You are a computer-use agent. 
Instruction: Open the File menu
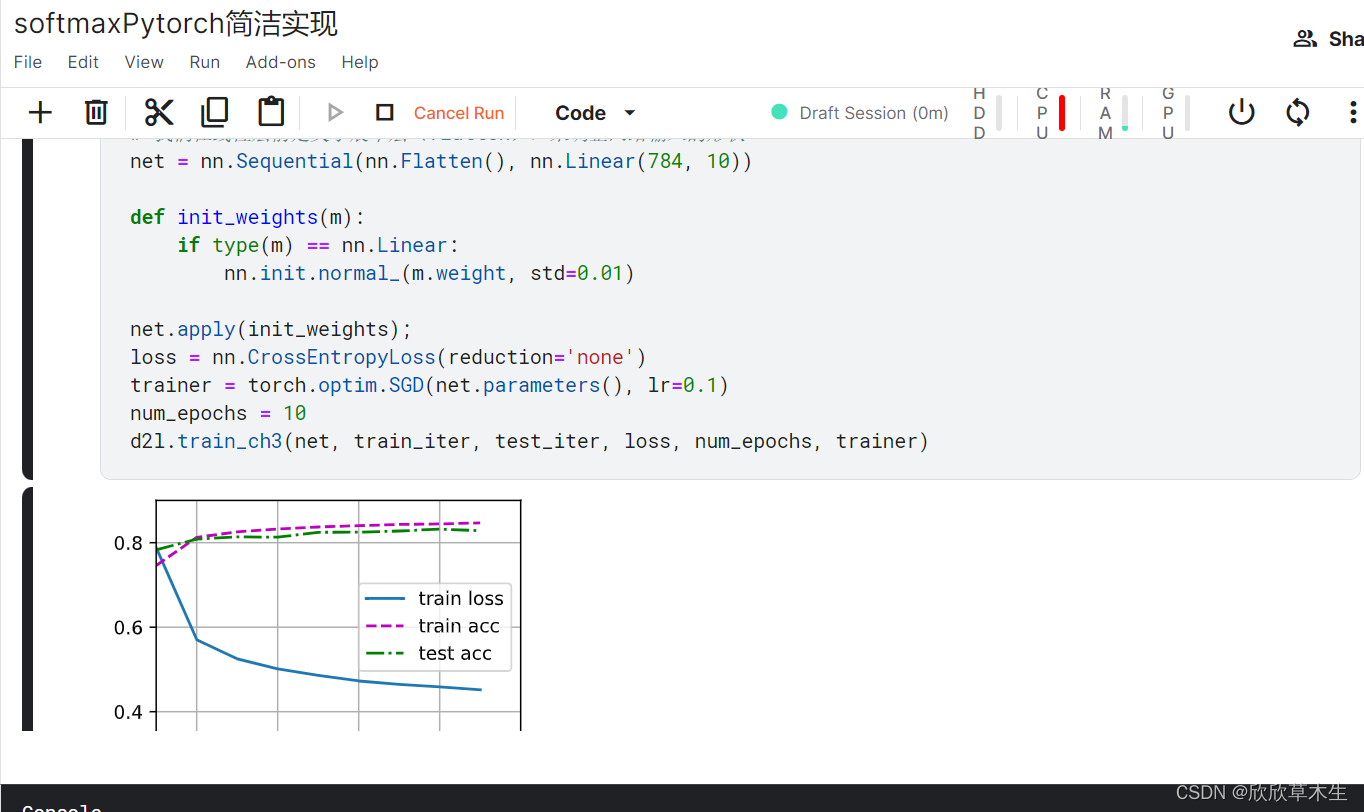tap(28, 62)
